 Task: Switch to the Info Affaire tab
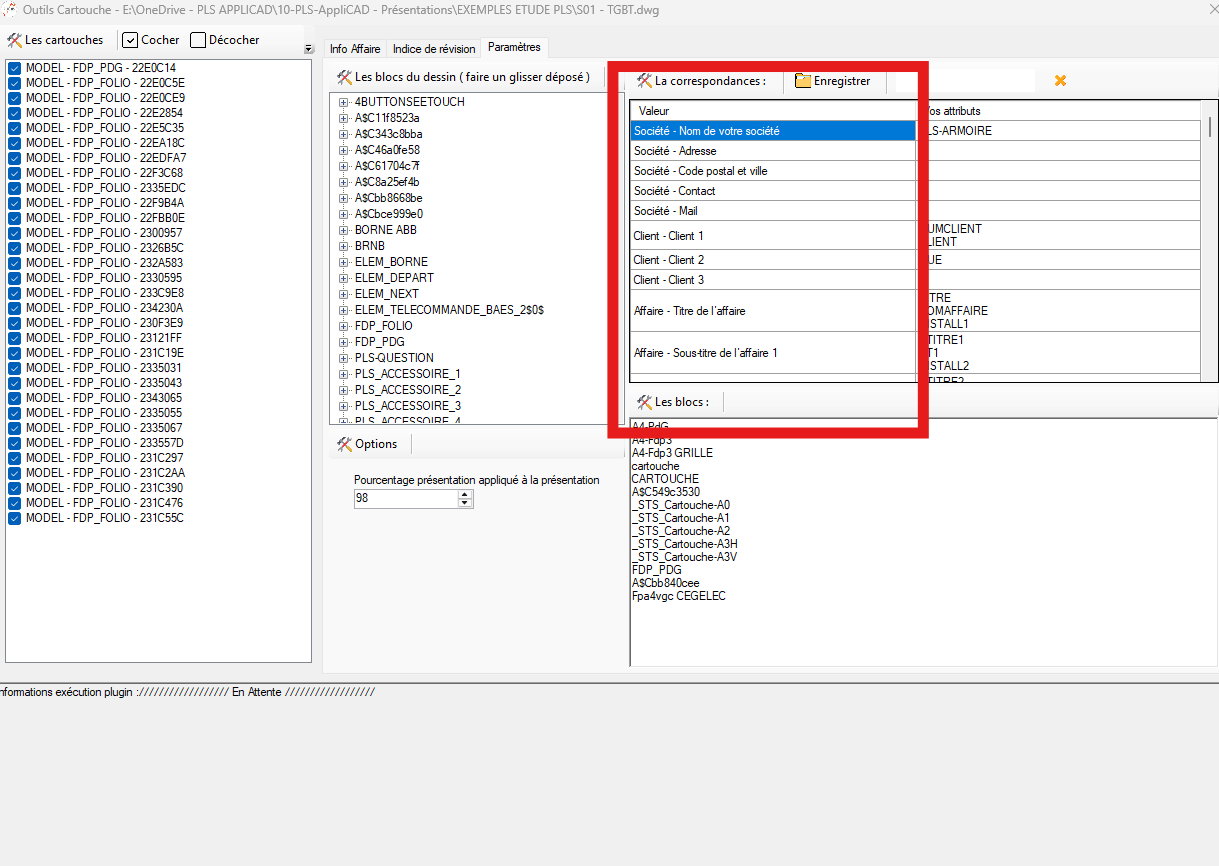[355, 49]
